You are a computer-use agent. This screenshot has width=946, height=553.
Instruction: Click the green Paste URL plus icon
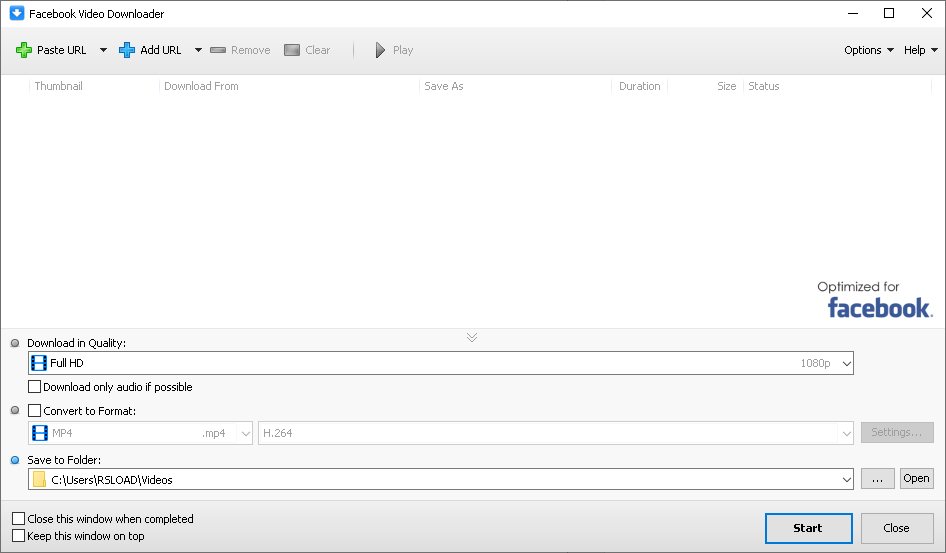tap(24, 50)
